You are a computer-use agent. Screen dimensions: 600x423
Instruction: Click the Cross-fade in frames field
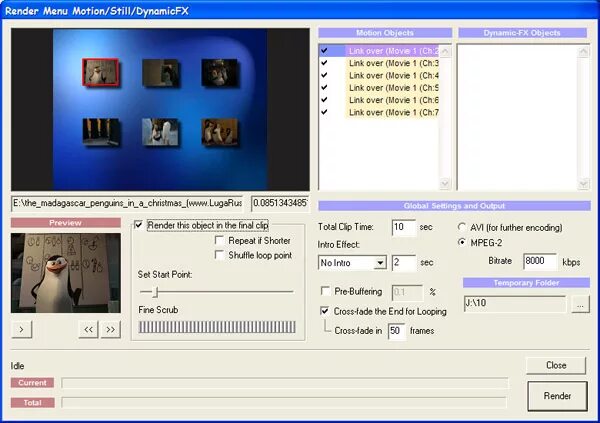pyautogui.click(x=397, y=331)
